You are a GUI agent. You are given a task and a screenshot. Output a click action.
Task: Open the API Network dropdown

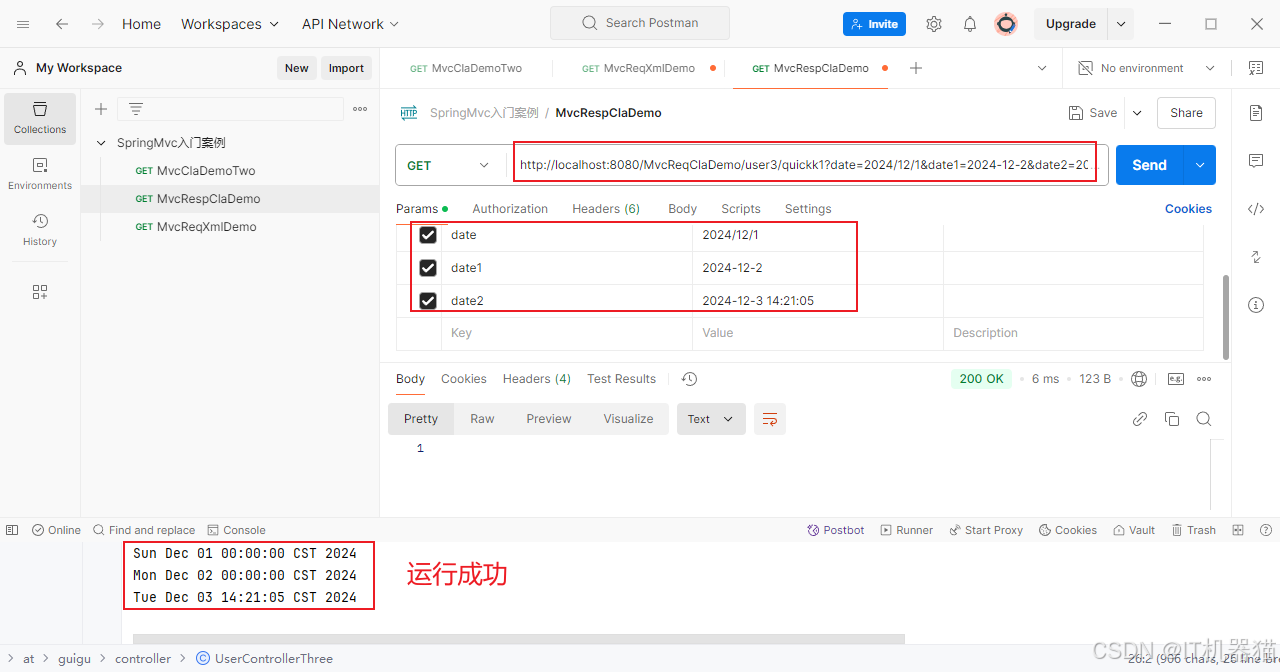[x=350, y=24]
